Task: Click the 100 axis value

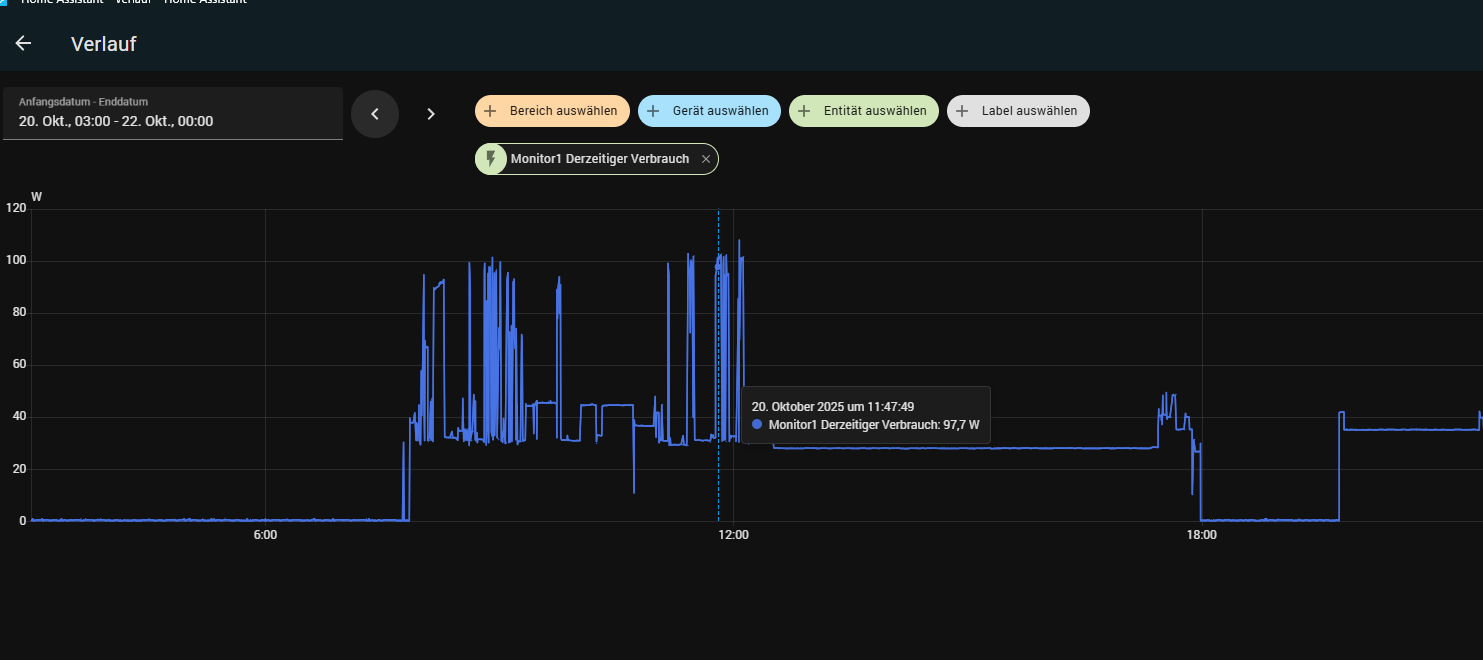Action: pos(16,261)
